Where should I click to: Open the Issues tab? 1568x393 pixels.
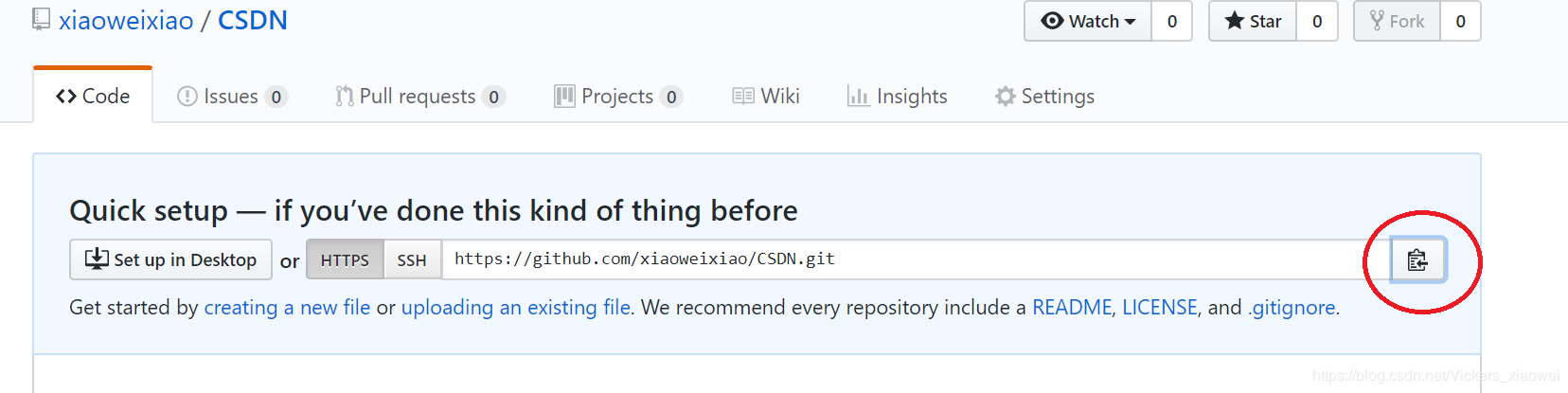[232, 96]
